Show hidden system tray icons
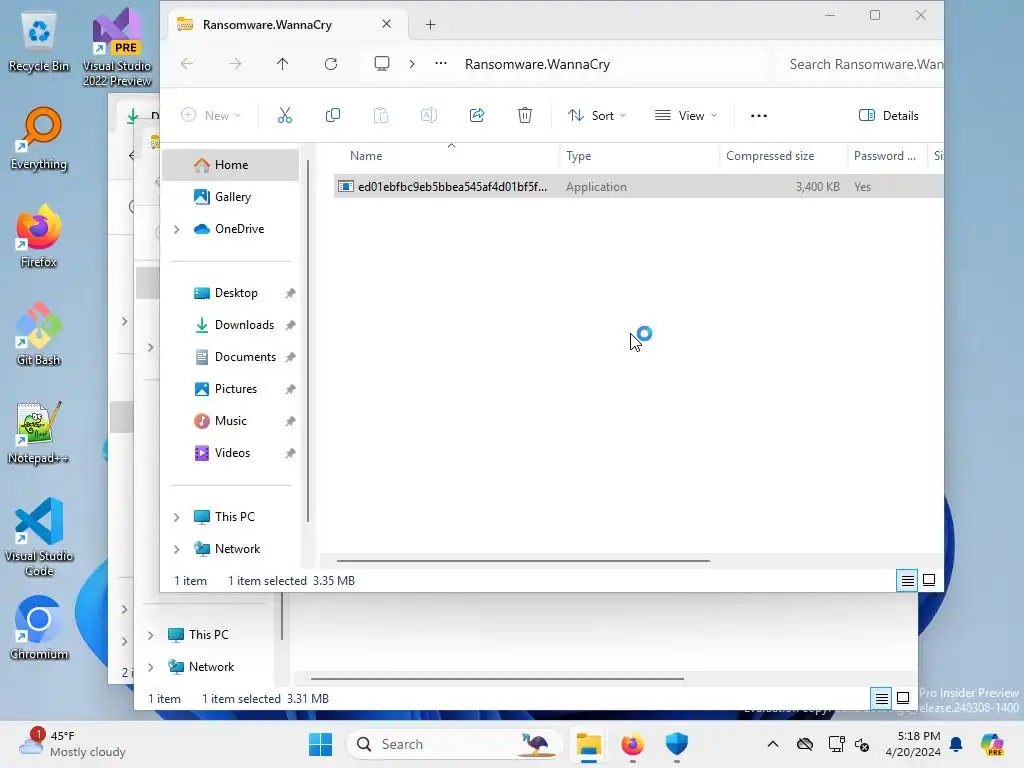 point(773,744)
